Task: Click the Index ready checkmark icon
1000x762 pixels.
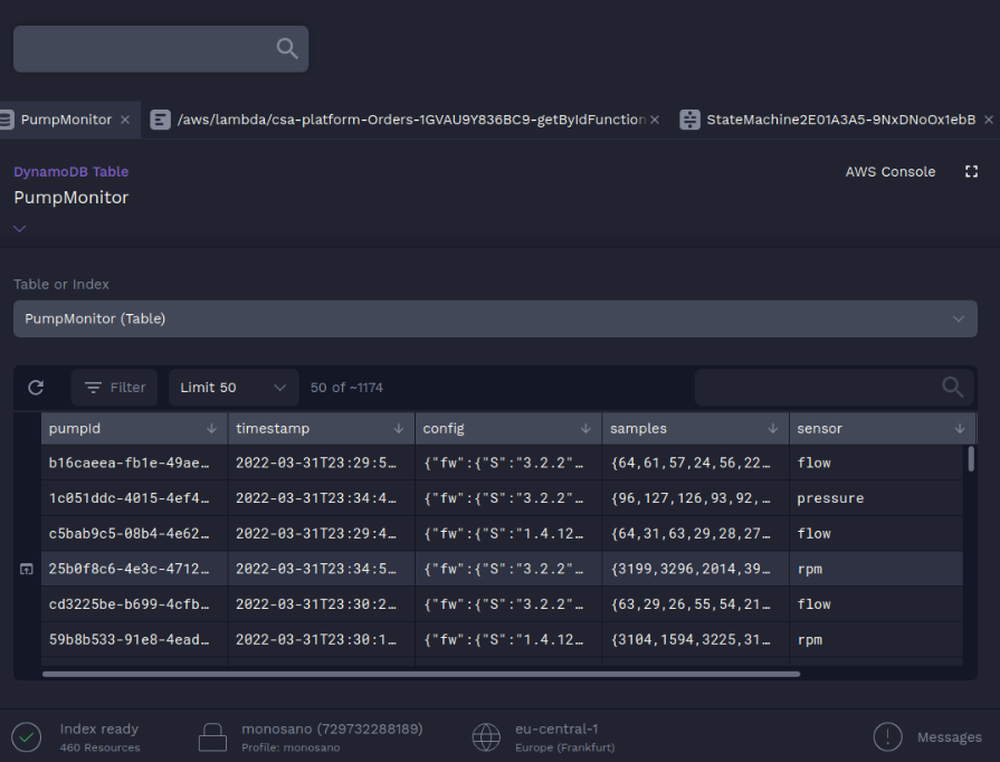Action: click(26, 737)
